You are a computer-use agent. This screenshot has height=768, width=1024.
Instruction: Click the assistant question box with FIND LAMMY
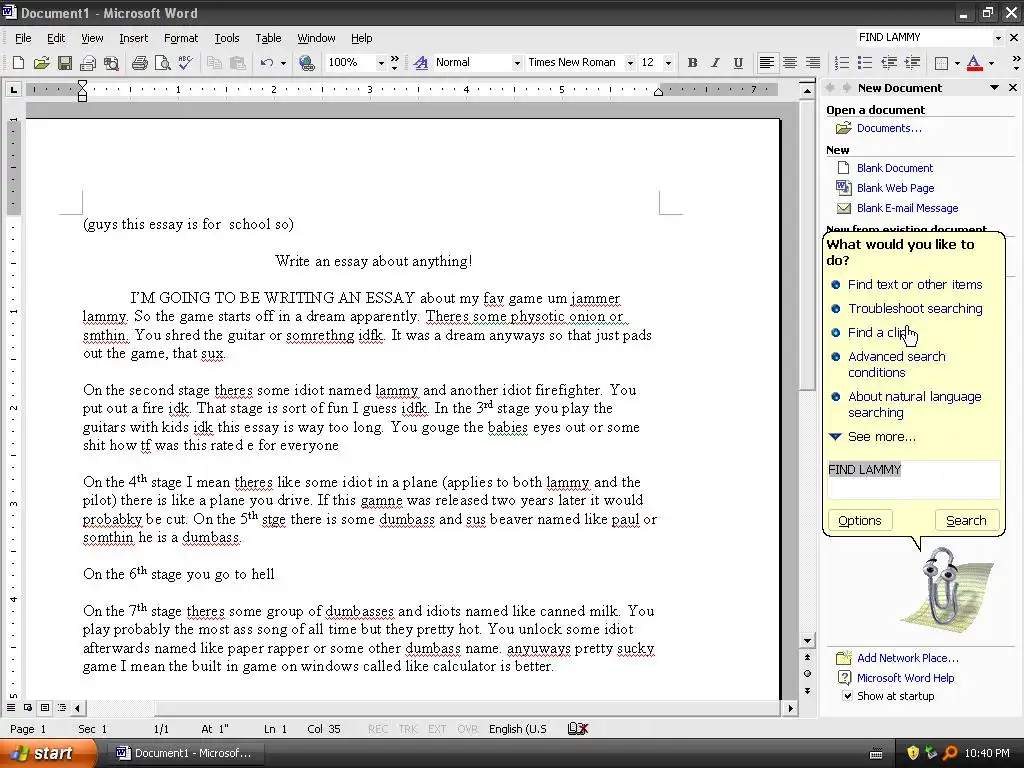tap(913, 480)
